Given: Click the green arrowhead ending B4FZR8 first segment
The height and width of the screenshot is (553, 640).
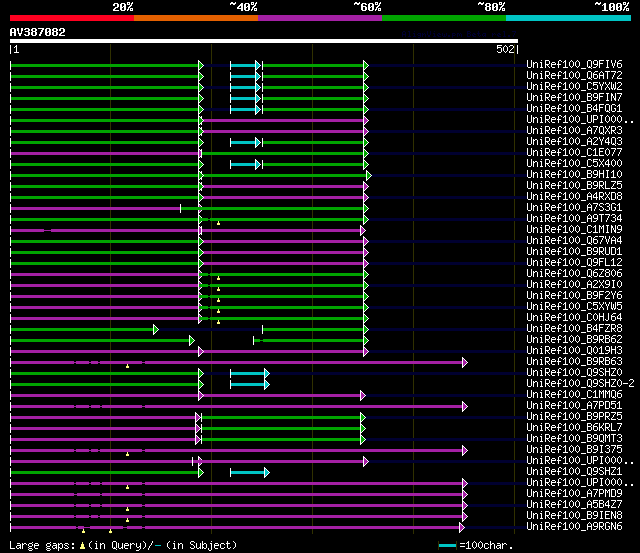Looking at the screenshot, I should [156, 329].
